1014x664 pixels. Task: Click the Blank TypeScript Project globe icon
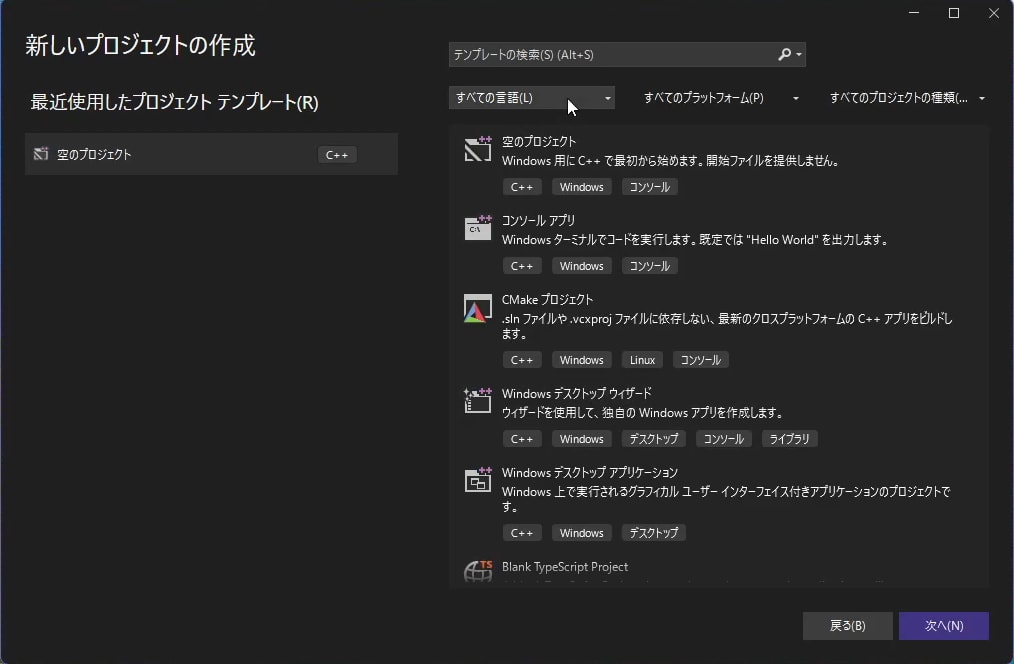tap(478, 571)
